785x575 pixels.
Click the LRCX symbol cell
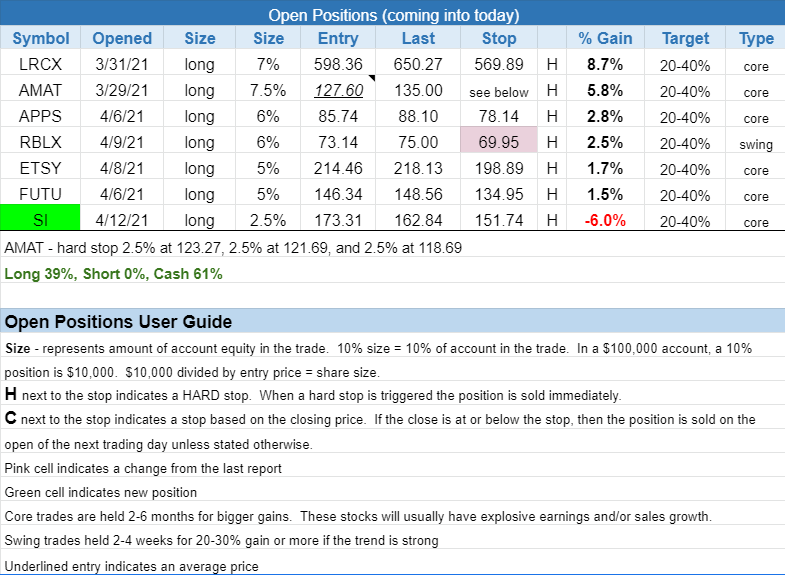click(40, 64)
